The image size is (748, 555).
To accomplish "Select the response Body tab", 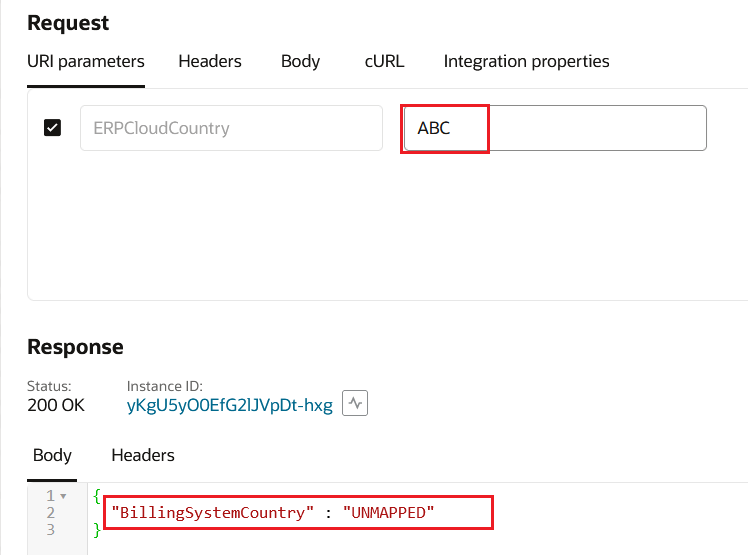I will click(52, 455).
